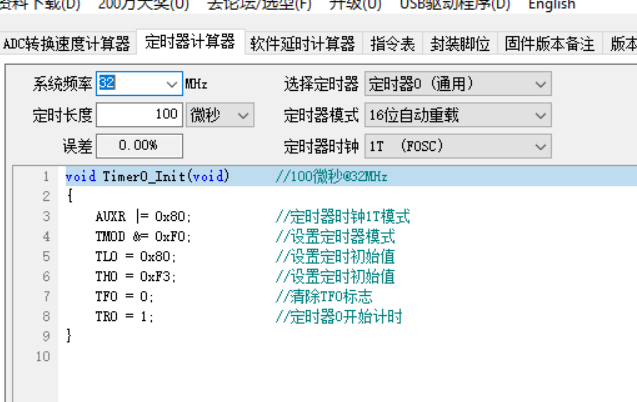This screenshot has height=402, width=637.
Task: Switch language via English menu
Action: 551,5
